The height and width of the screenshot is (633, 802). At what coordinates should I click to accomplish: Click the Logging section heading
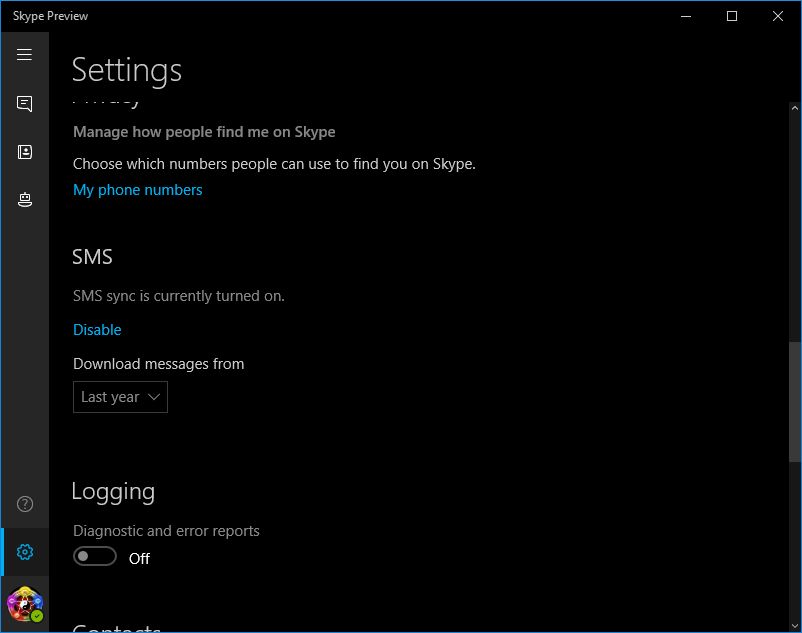113,492
